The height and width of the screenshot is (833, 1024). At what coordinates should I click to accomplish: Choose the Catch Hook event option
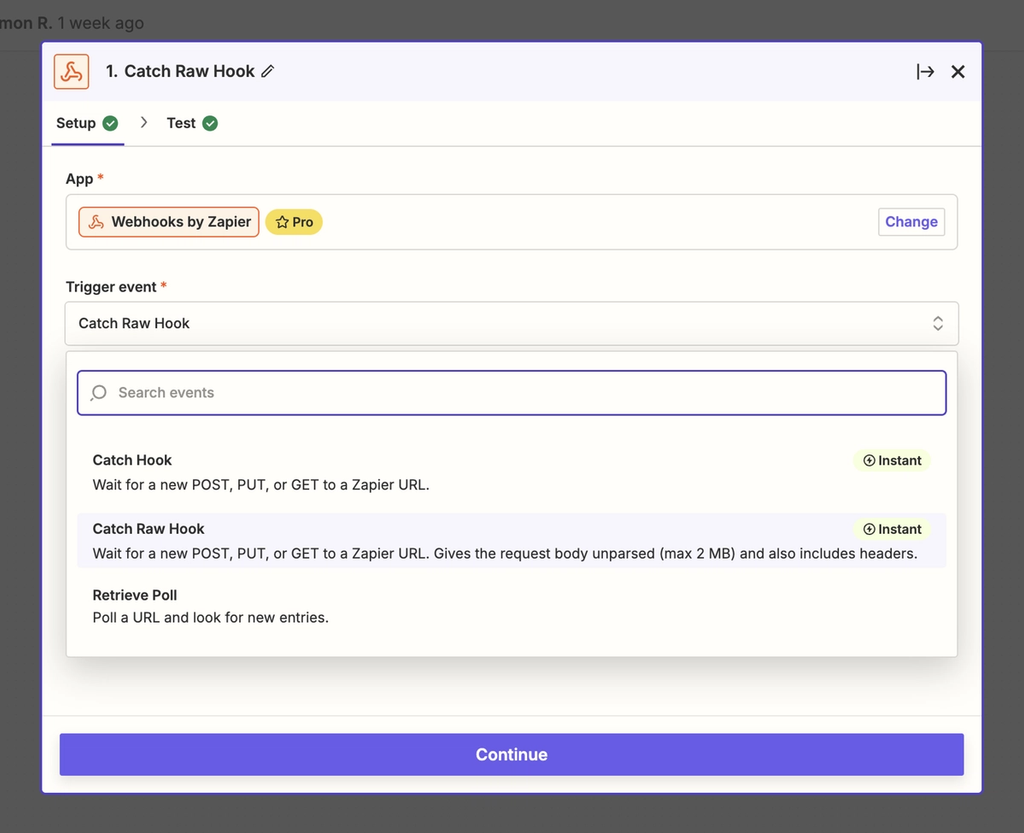(x=511, y=473)
